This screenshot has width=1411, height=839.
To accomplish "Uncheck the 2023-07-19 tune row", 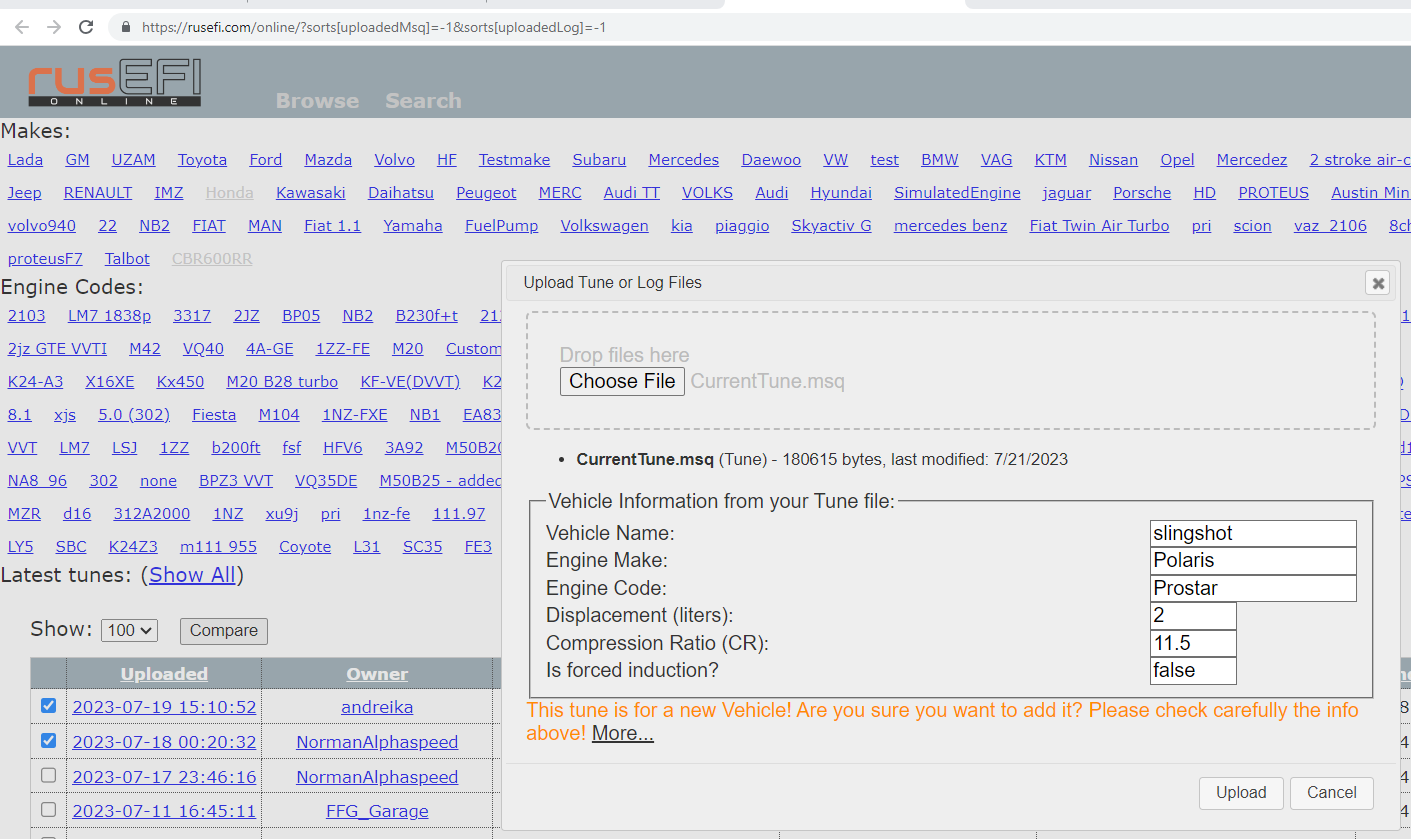I will pos(47,706).
